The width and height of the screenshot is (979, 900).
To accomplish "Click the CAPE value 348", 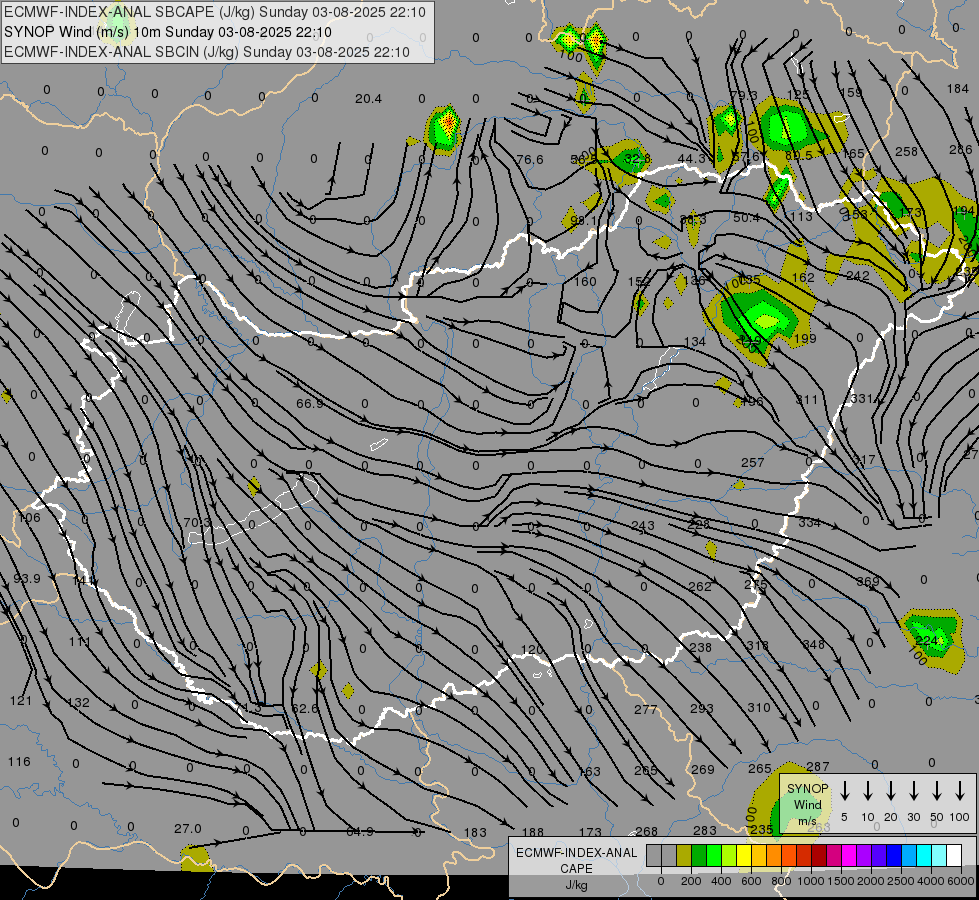I will [813, 644].
